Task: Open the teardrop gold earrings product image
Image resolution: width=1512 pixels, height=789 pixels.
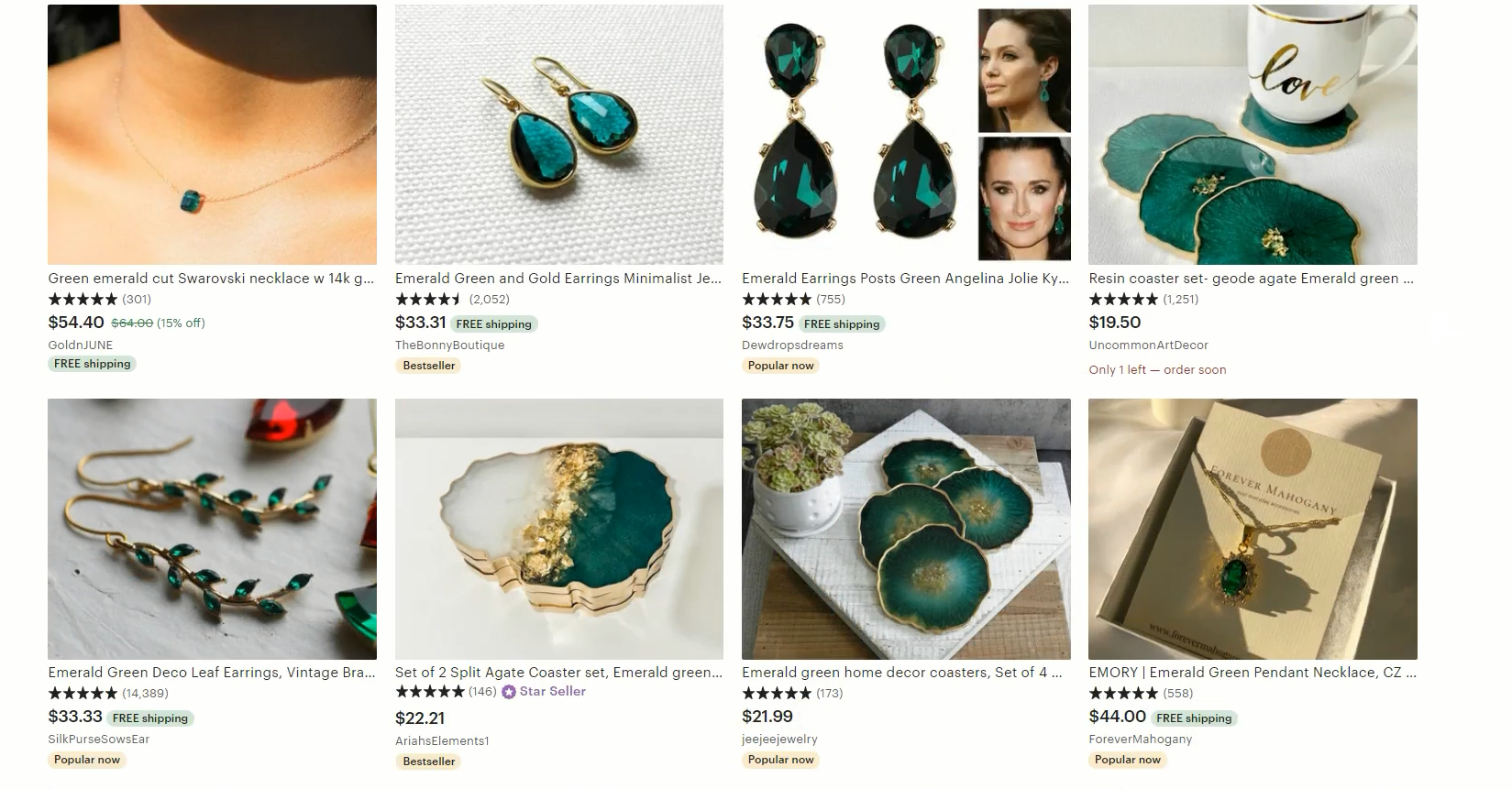Action: pyautogui.click(x=558, y=135)
